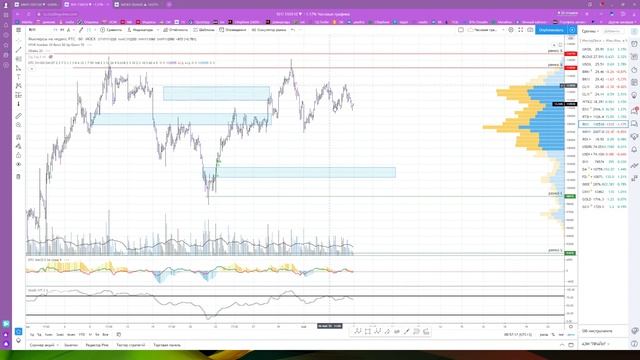This screenshot has height=360, width=640.
Task: Open the Заметки notes tab
Action: pyautogui.click(x=71, y=345)
